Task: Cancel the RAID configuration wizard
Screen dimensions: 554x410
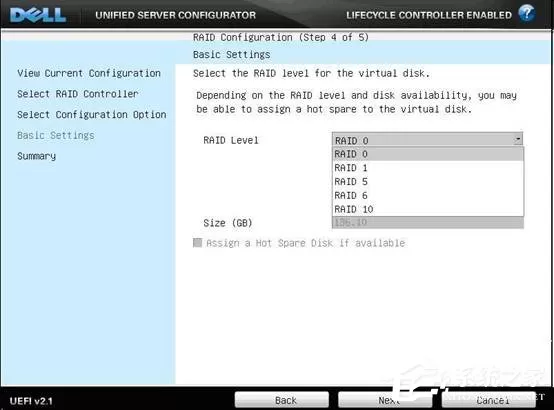Action: pos(489,400)
